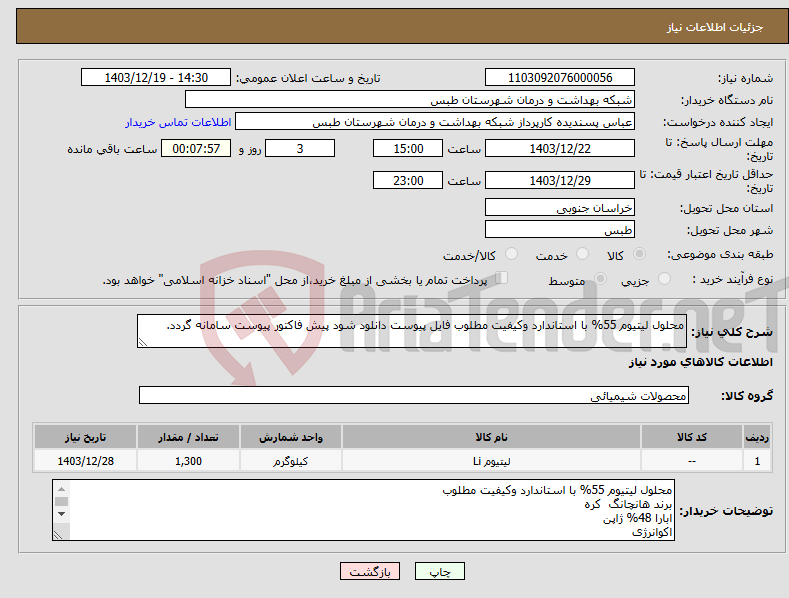The height and width of the screenshot is (598, 789).
Task: Click the نام کالا column header
Action: pos(492,437)
